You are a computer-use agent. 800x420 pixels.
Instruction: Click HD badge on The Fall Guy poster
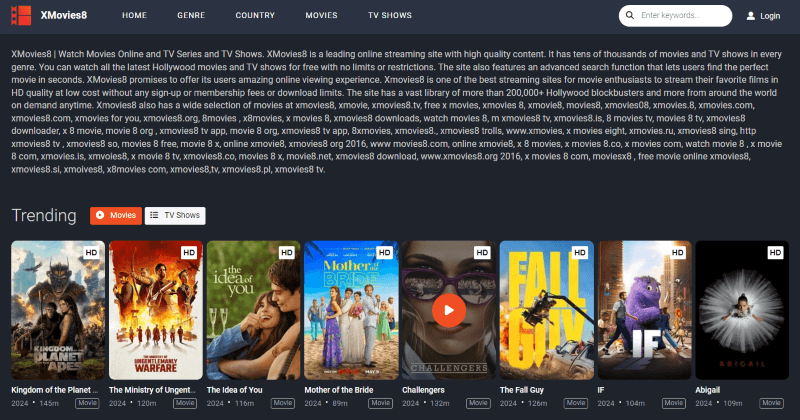pyautogui.click(x=580, y=252)
